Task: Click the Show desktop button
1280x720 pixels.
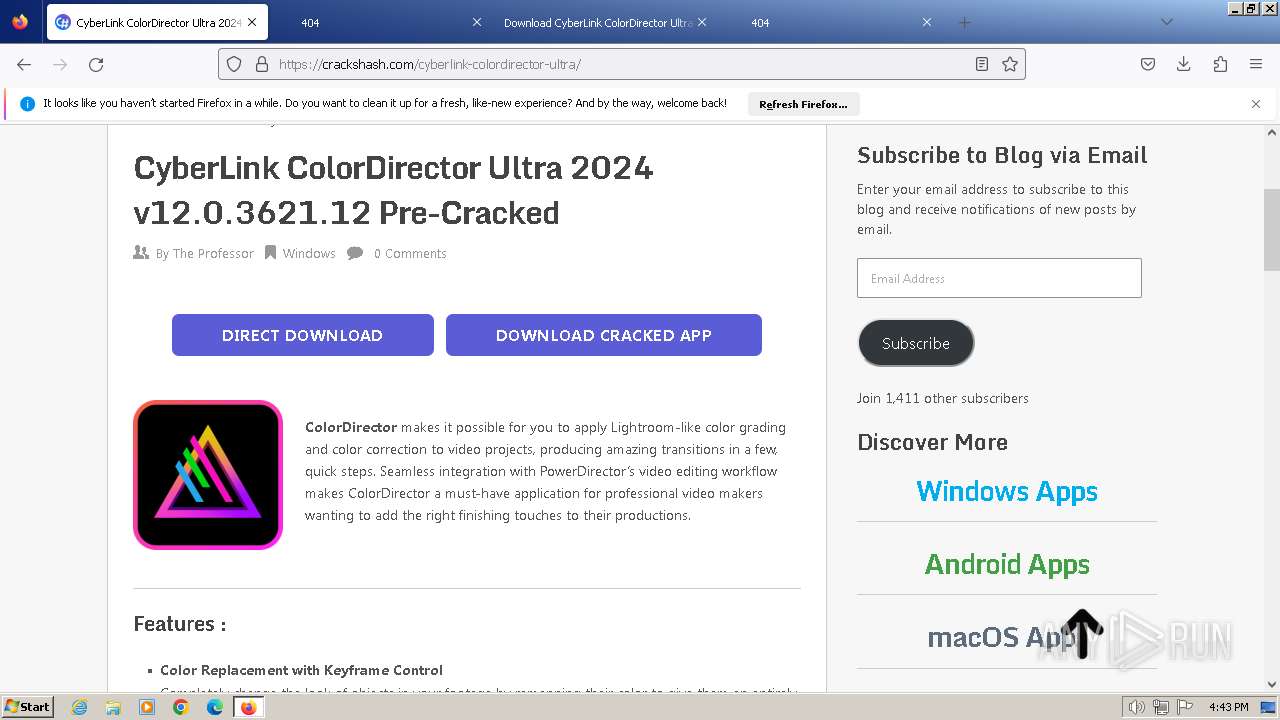Action: coord(1268,707)
